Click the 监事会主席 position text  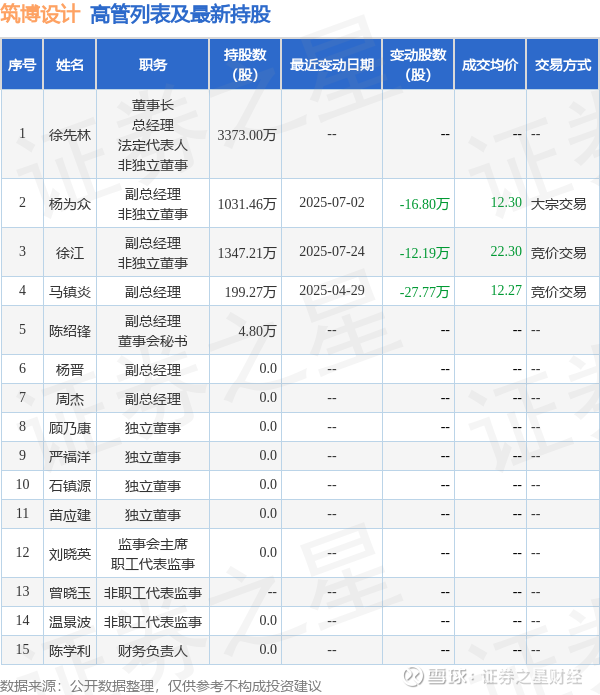[x=153, y=544]
